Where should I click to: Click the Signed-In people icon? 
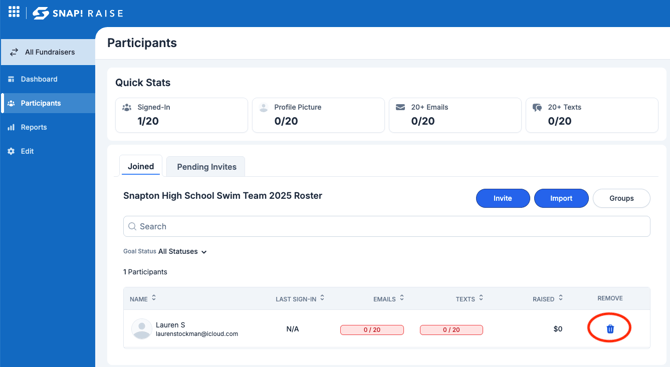tap(127, 107)
